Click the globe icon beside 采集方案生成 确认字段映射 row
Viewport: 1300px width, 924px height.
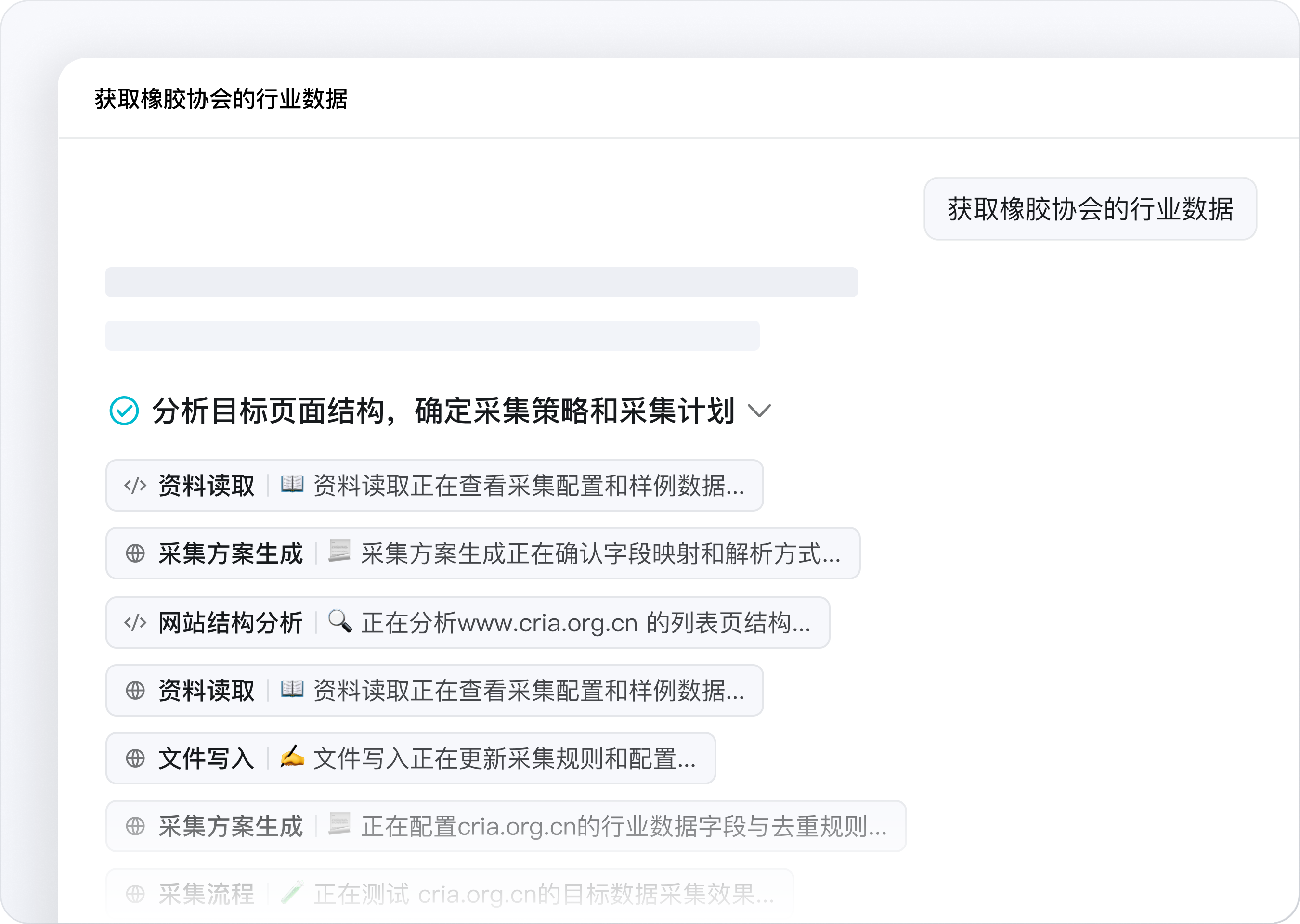(135, 553)
